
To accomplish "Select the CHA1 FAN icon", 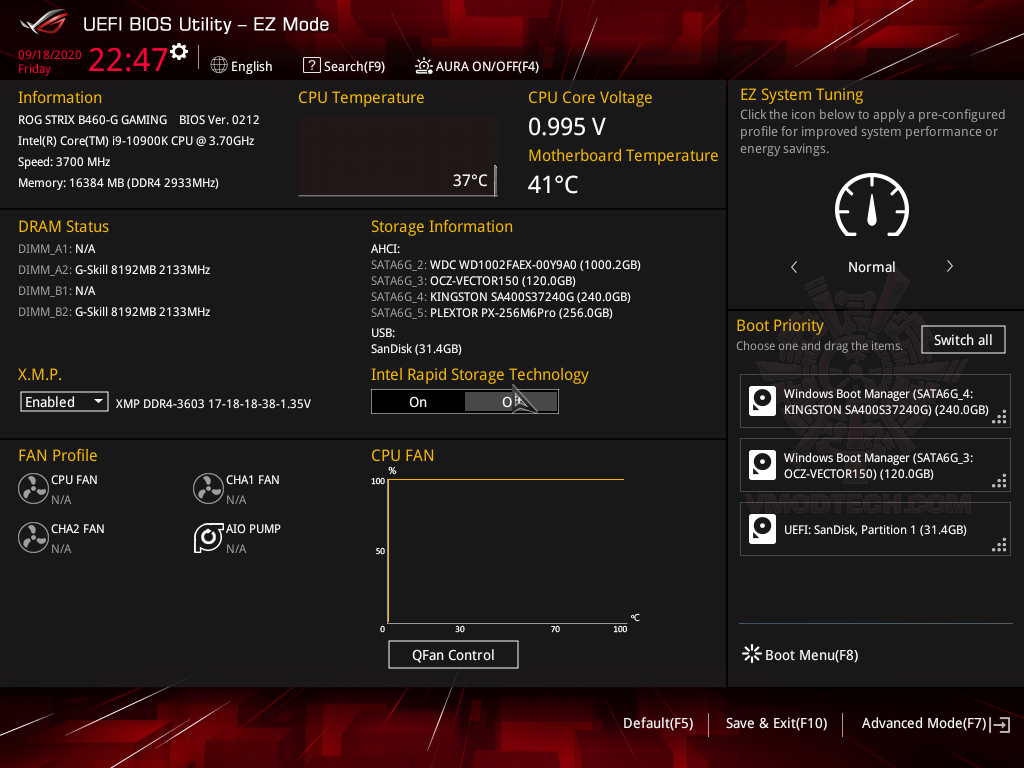I will (208, 487).
